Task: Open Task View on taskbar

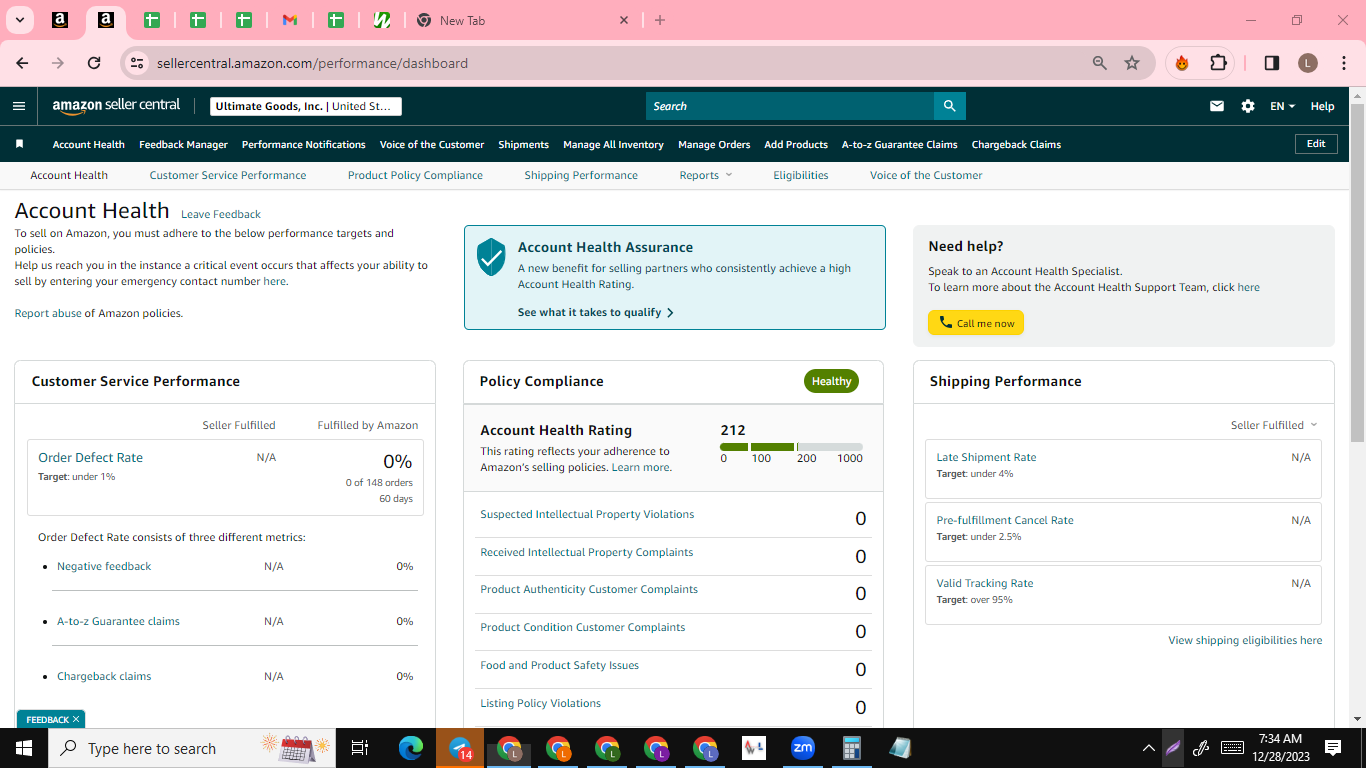Action: point(360,748)
